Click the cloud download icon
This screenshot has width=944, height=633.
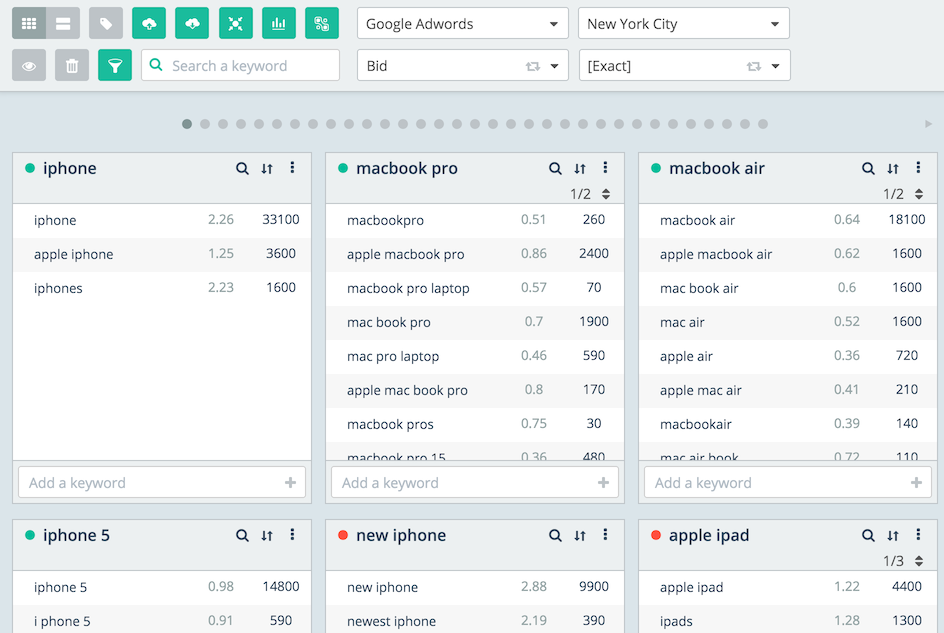192,23
